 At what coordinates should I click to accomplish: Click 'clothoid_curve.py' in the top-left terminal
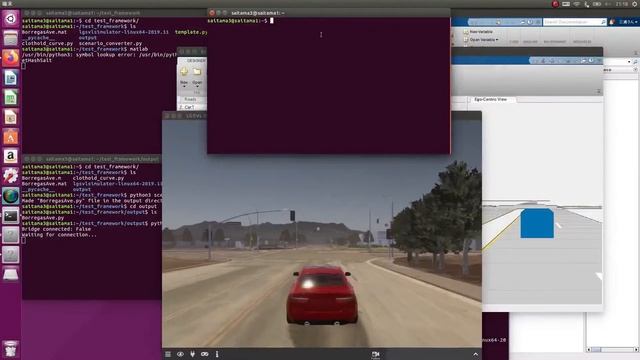coord(47,43)
